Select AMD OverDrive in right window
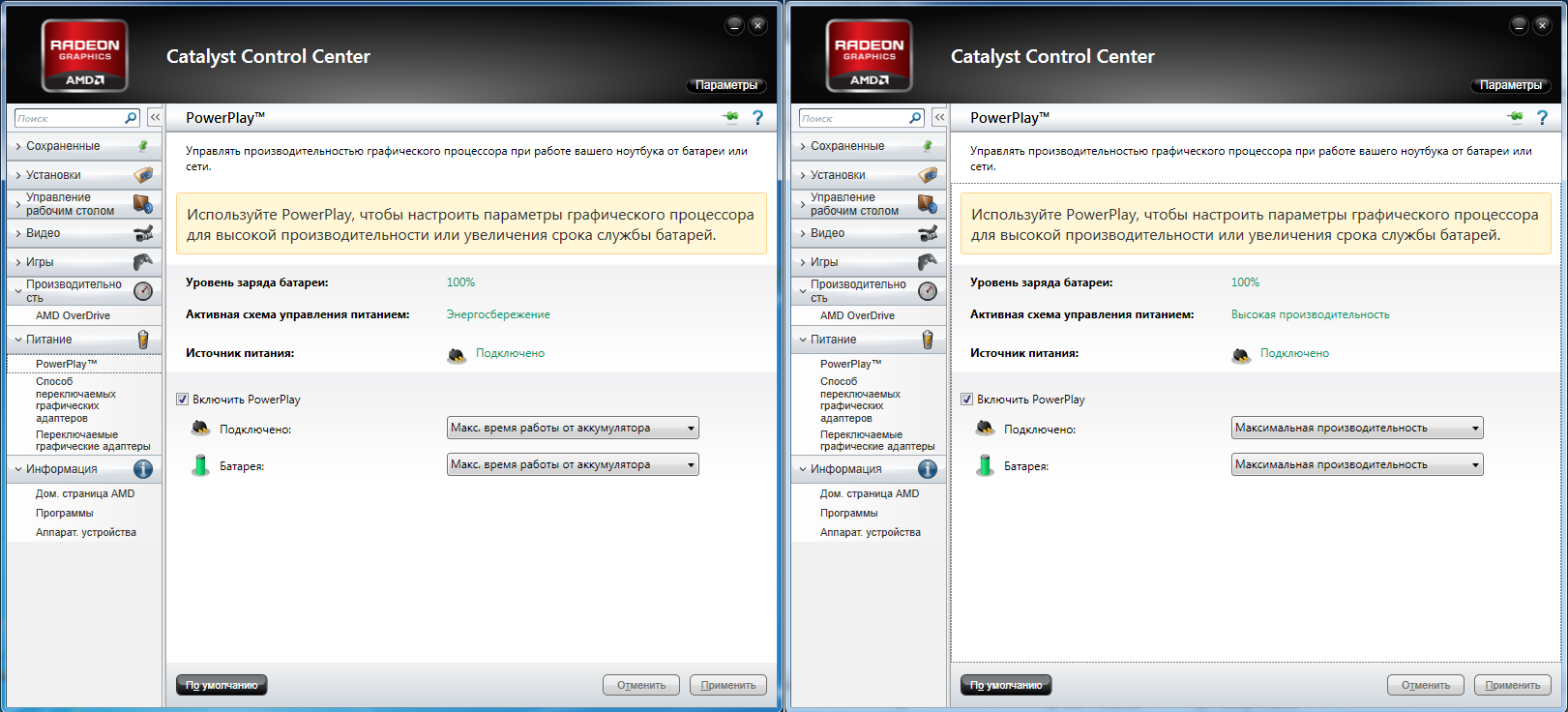Screen dimensions: 1568x712 point(858,315)
